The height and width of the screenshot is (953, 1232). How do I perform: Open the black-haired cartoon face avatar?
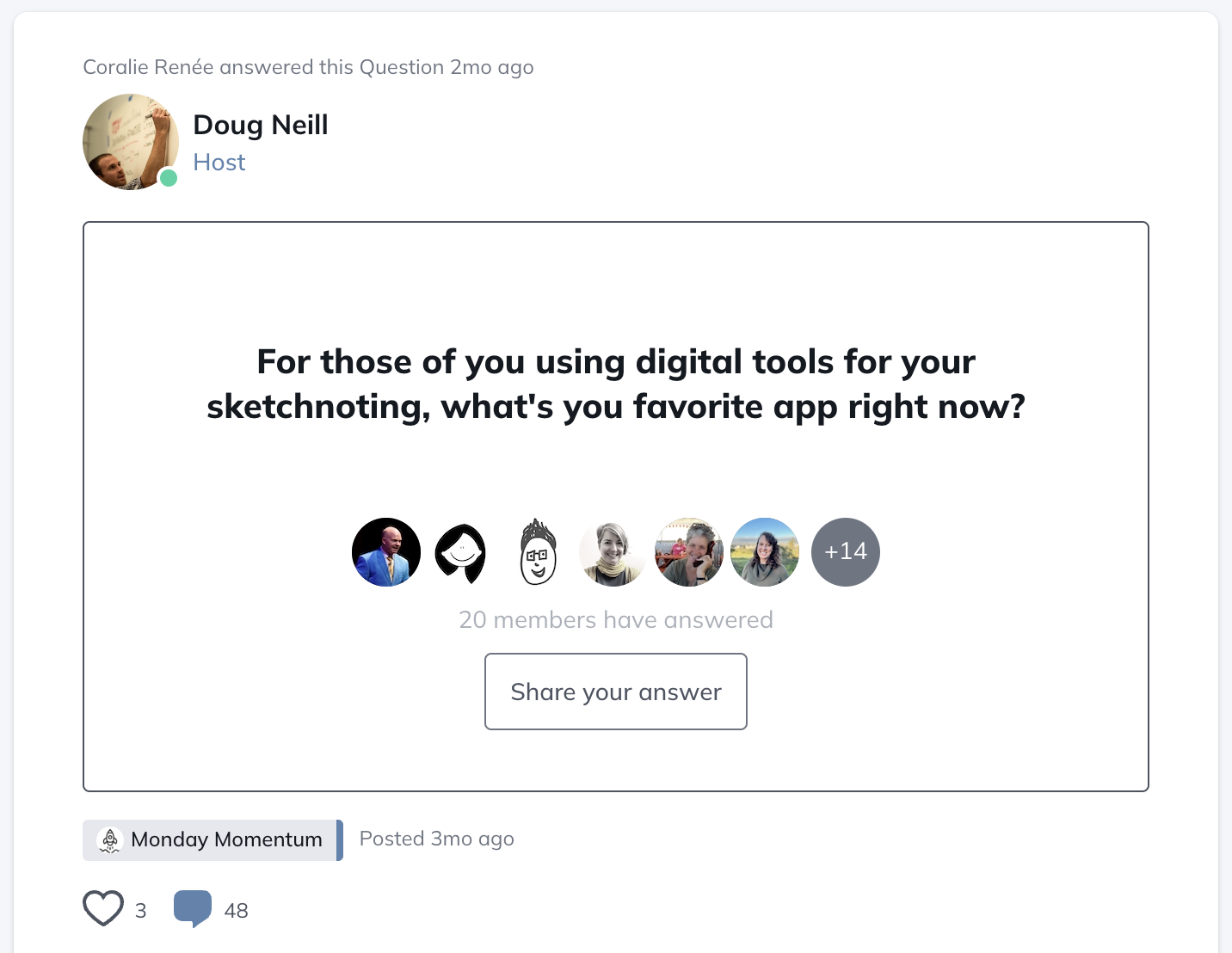coord(461,552)
